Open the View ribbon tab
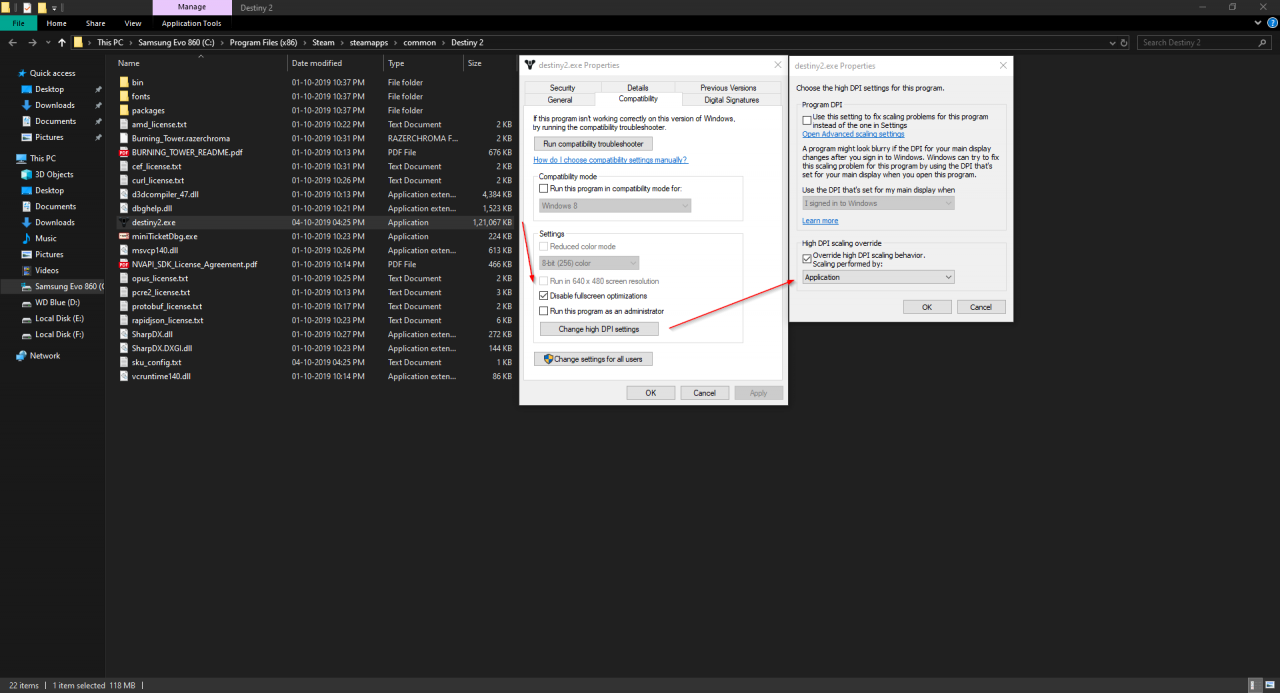Screen dimensions: 1280x693 click(133, 23)
